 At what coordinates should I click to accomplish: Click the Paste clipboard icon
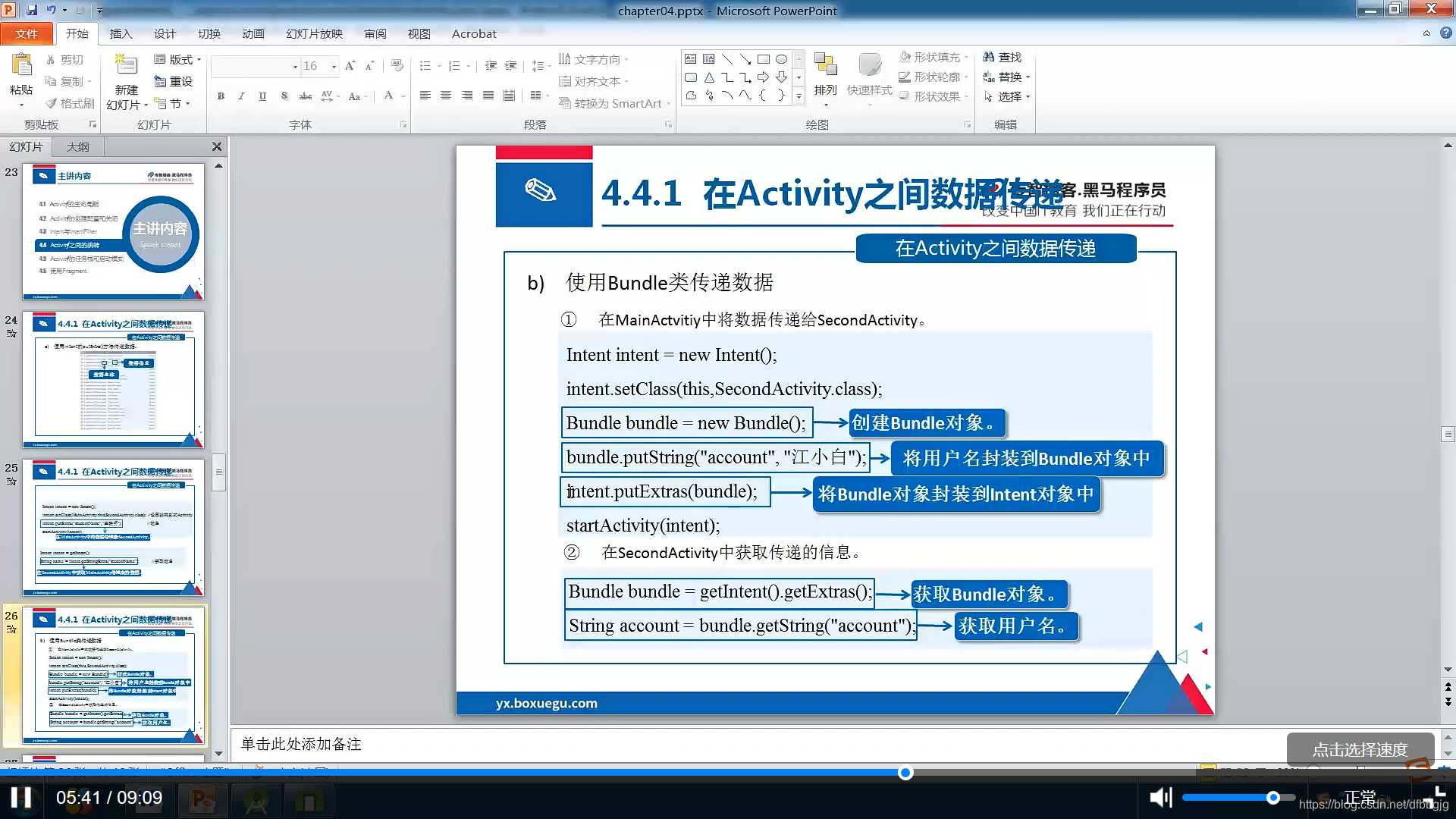(x=21, y=67)
